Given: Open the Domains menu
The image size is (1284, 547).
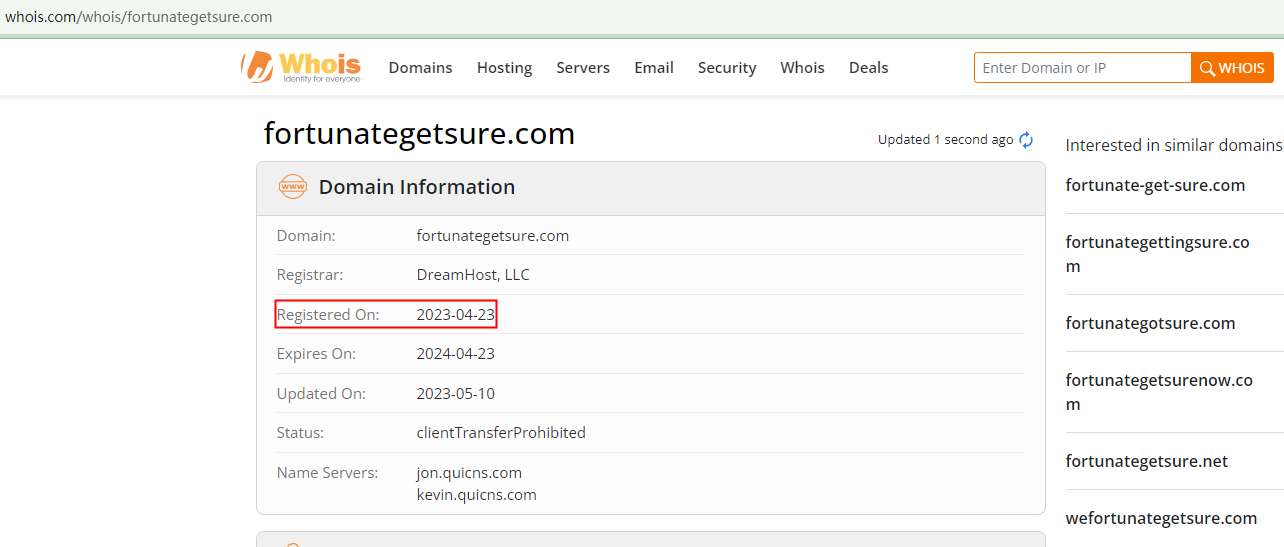Looking at the screenshot, I should (x=420, y=68).
